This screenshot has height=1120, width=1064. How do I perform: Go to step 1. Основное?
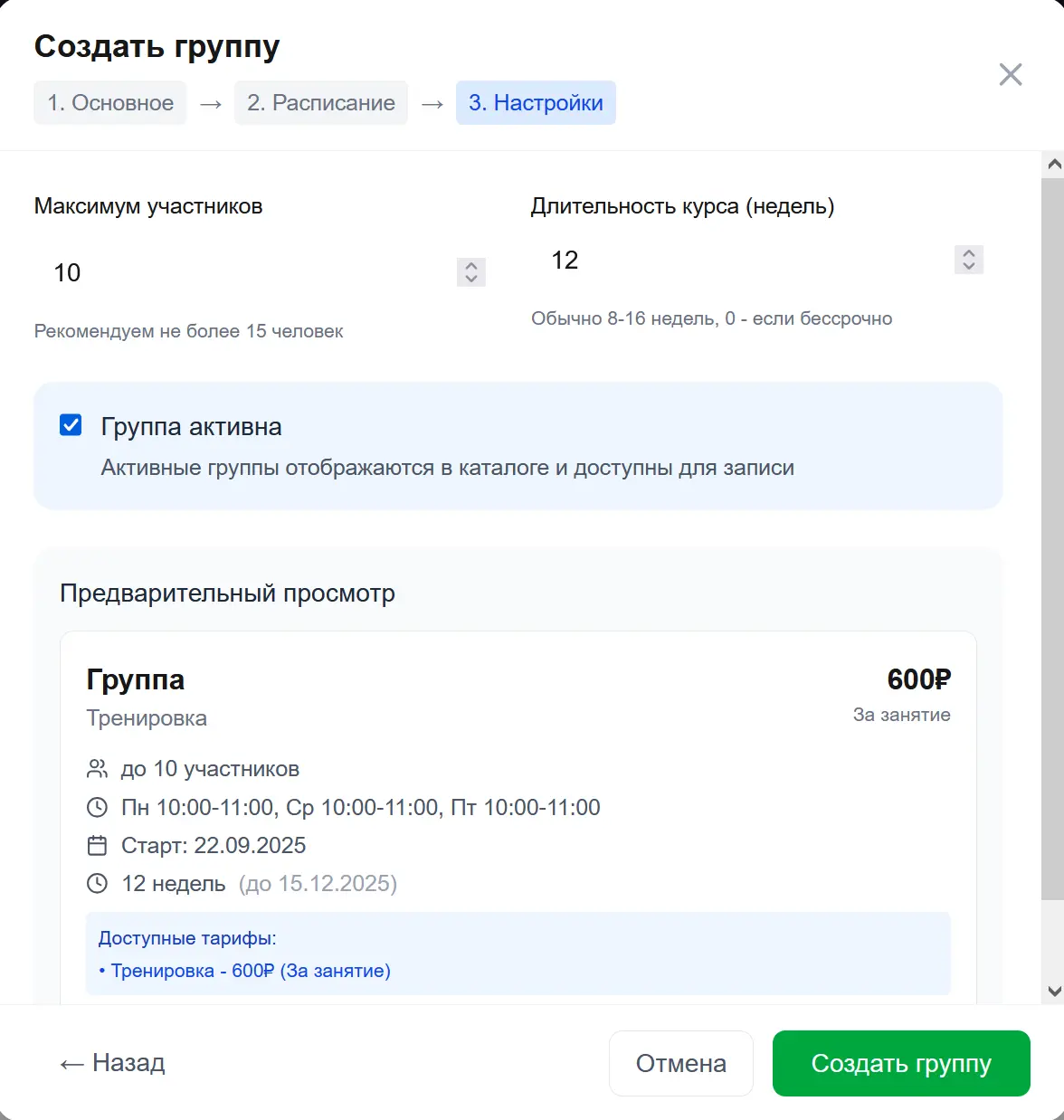[x=110, y=103]
